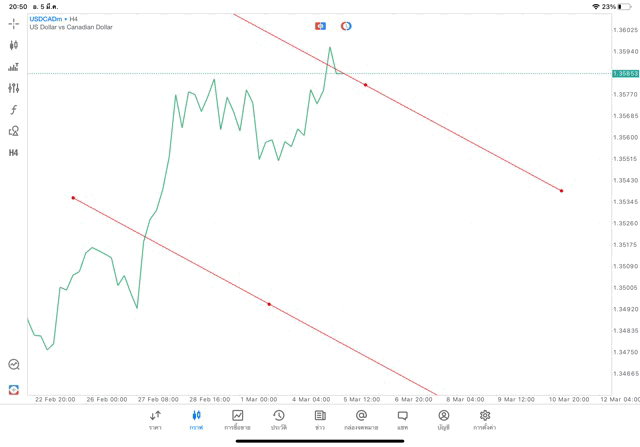
Task: Select the crosshair cursor tool
Action: [14, 23]
